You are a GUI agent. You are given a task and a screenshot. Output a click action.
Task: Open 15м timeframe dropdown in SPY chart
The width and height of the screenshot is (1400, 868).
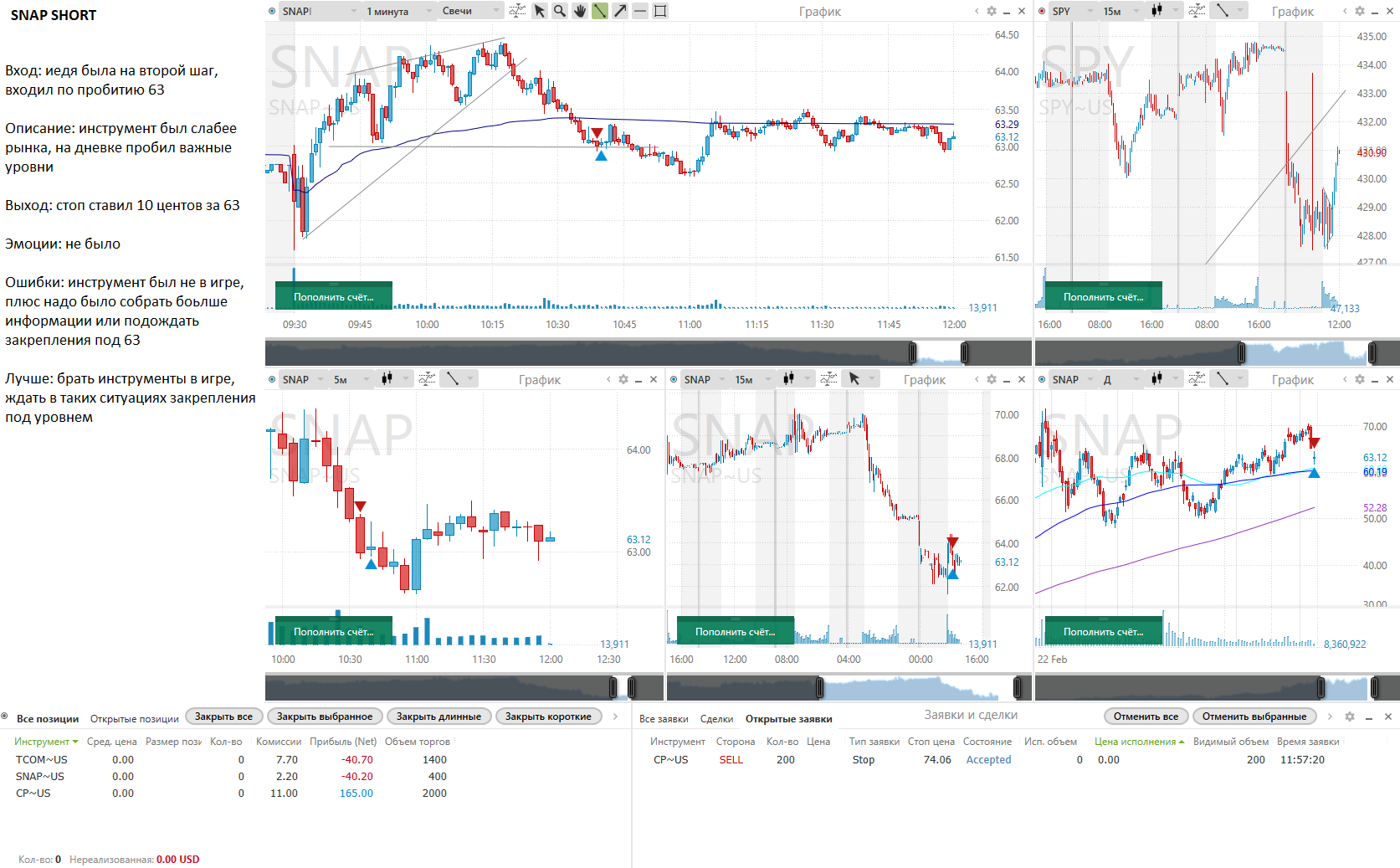click(x=1121, y=11)
